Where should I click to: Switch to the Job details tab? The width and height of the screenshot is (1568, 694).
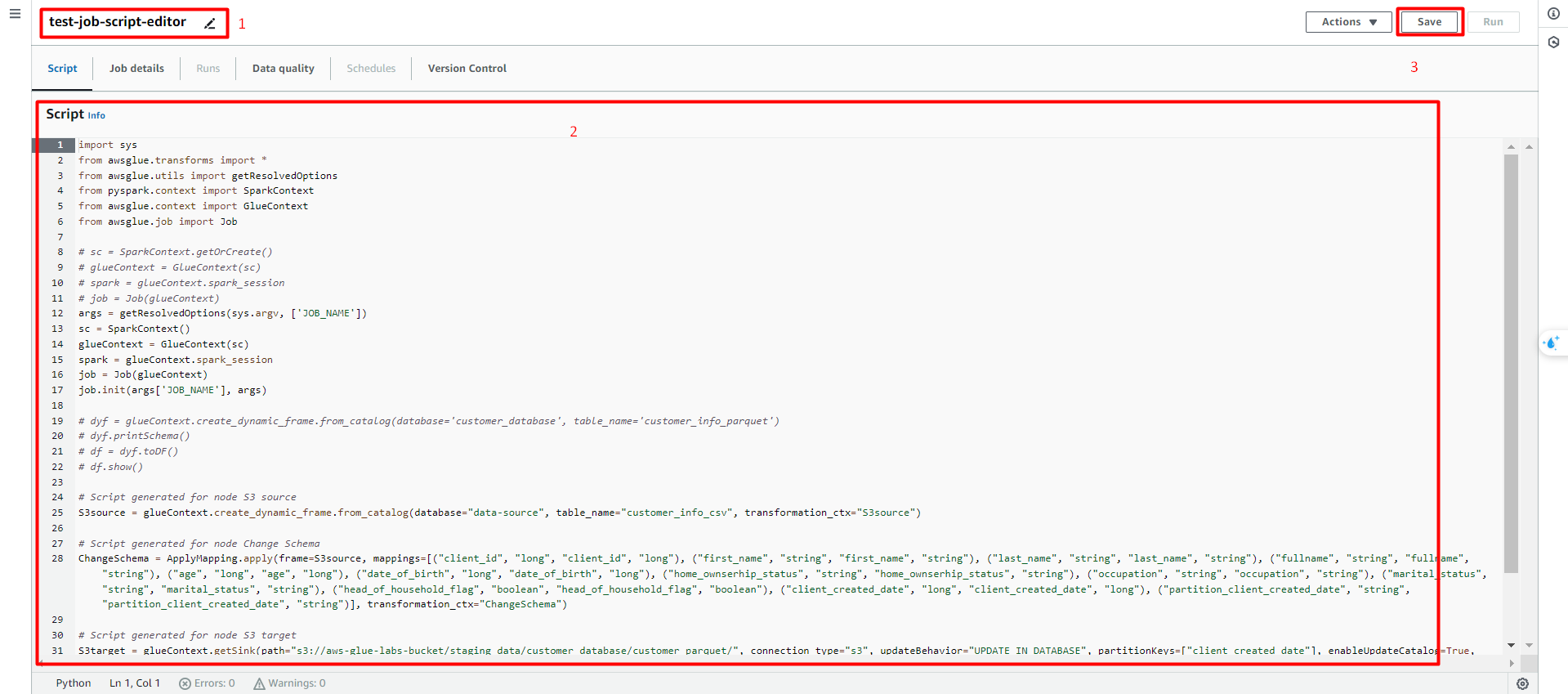point(136,69)
